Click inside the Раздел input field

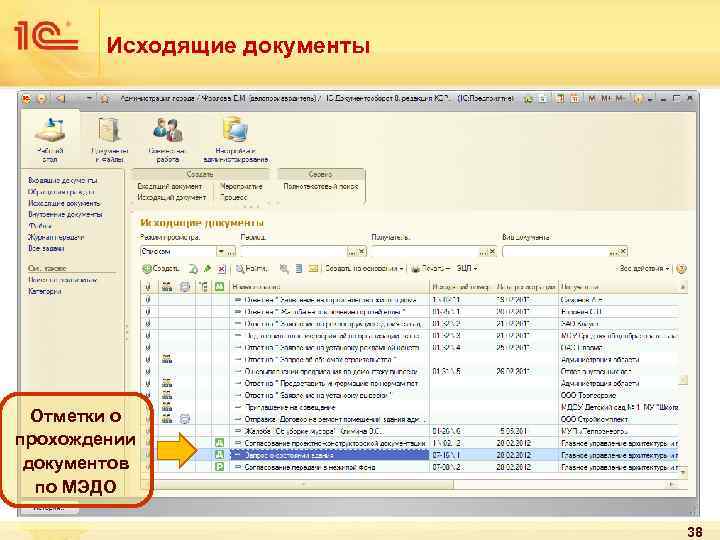[293, 252]
